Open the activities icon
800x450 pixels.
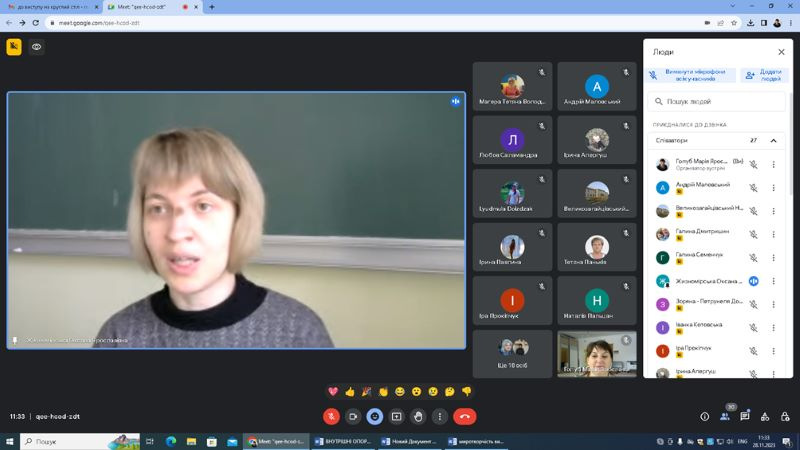pos(765,416)
